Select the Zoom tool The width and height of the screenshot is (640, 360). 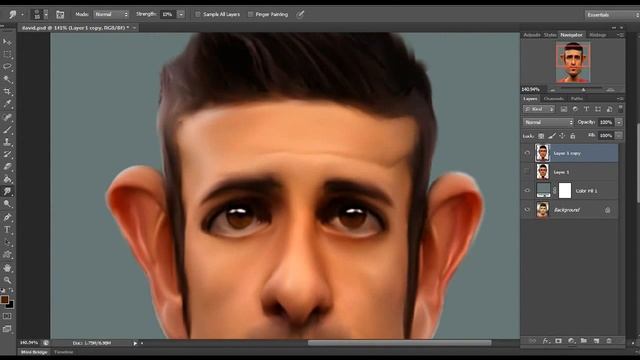coord(7,280)
